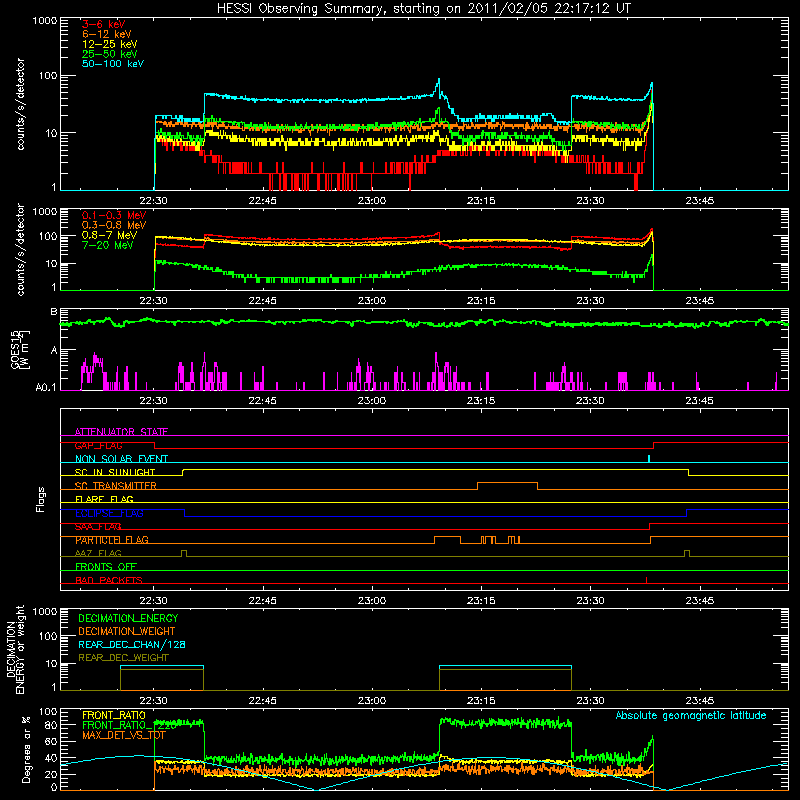Click the red tick on the BAD_PACKETS line
Screen dimensions: 800x800
click(x=646, y=580)
